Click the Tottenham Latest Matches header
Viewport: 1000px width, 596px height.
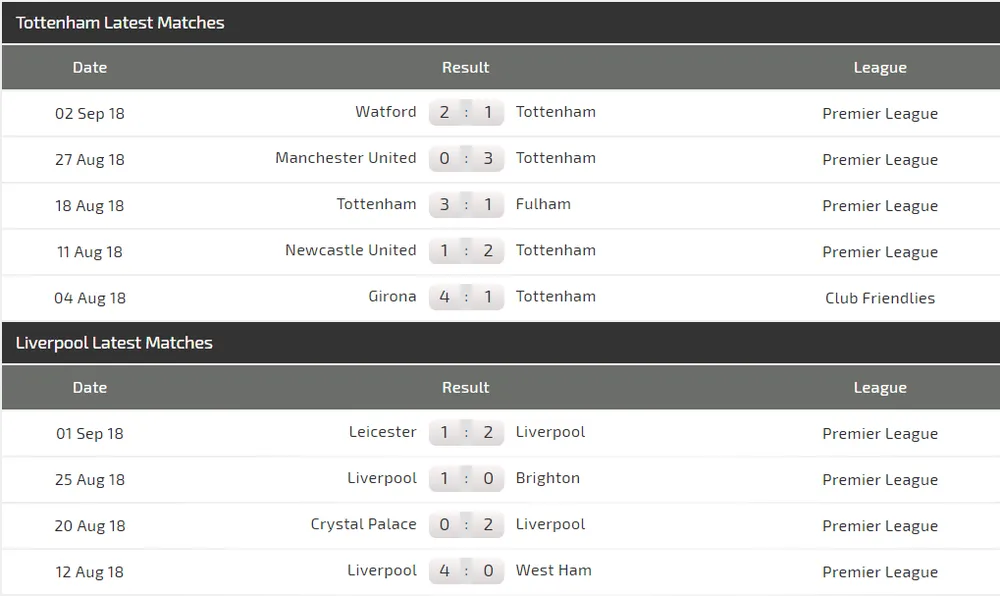[120, 23]
